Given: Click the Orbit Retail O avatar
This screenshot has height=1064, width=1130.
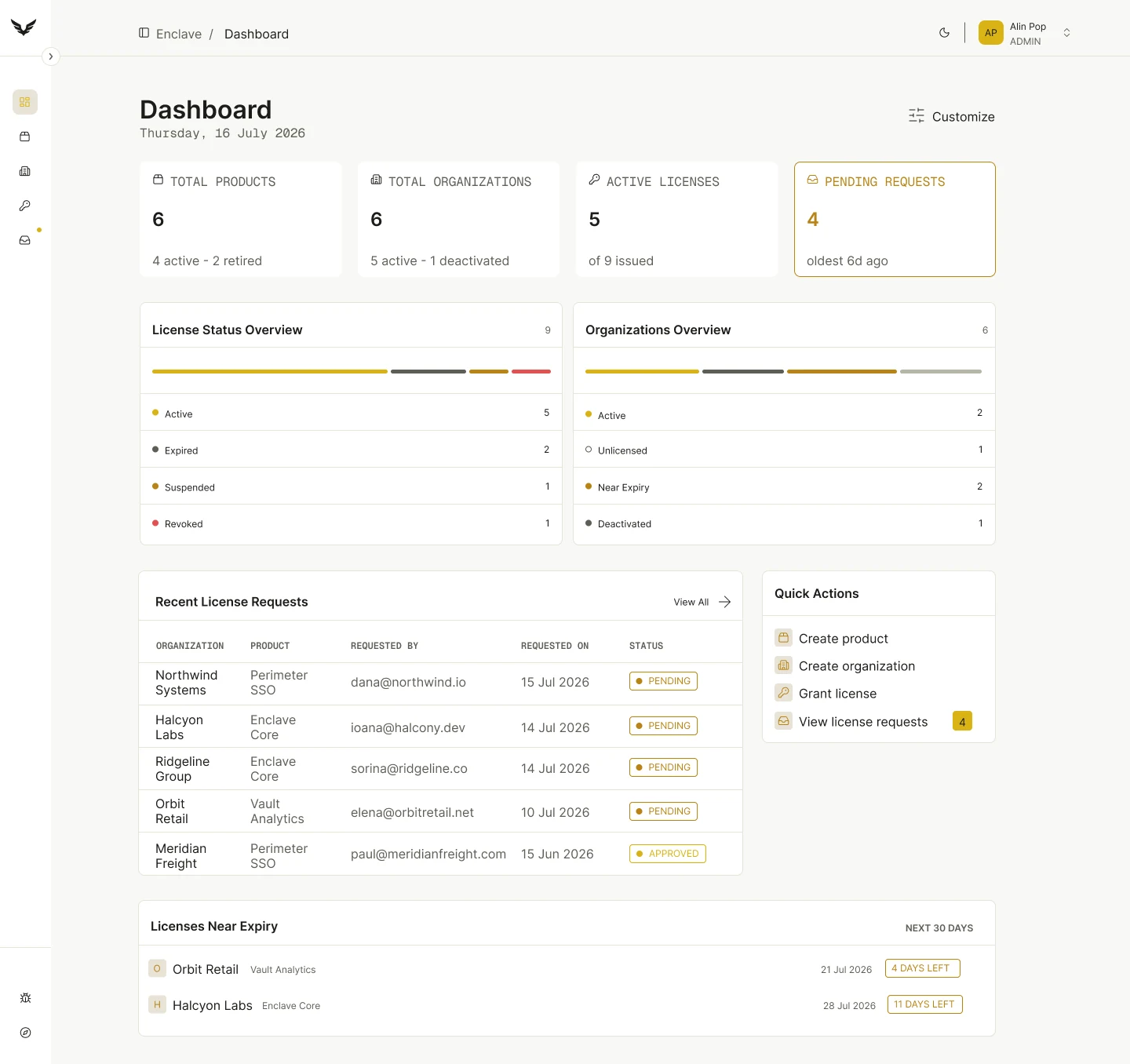Looking at the screenshot, I should click(157, 968).
